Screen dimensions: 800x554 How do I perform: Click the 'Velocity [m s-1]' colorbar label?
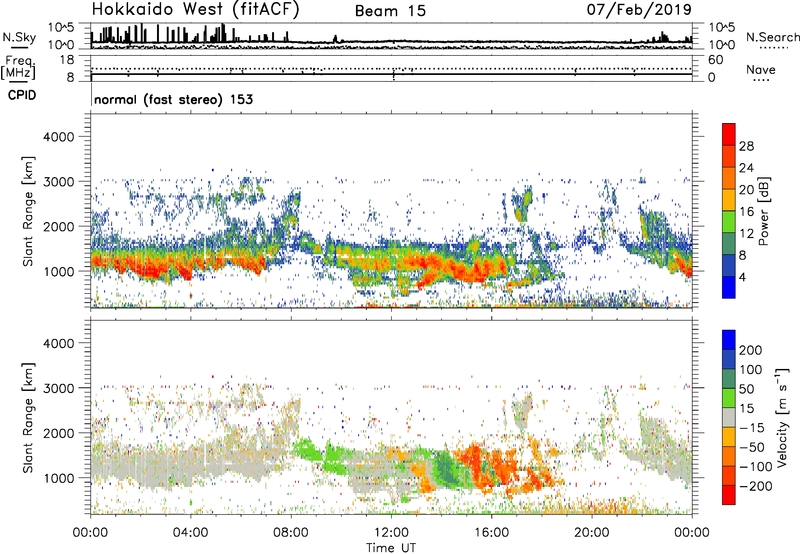pyautogui.click(x=782, y=417)
